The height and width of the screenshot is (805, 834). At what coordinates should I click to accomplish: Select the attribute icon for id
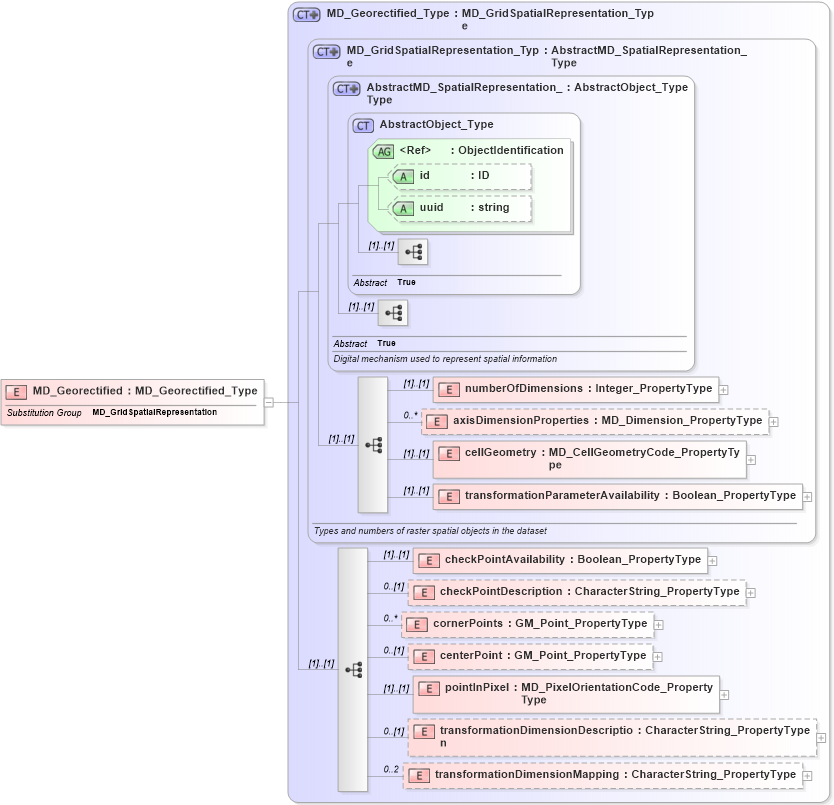tap(404, 176)
